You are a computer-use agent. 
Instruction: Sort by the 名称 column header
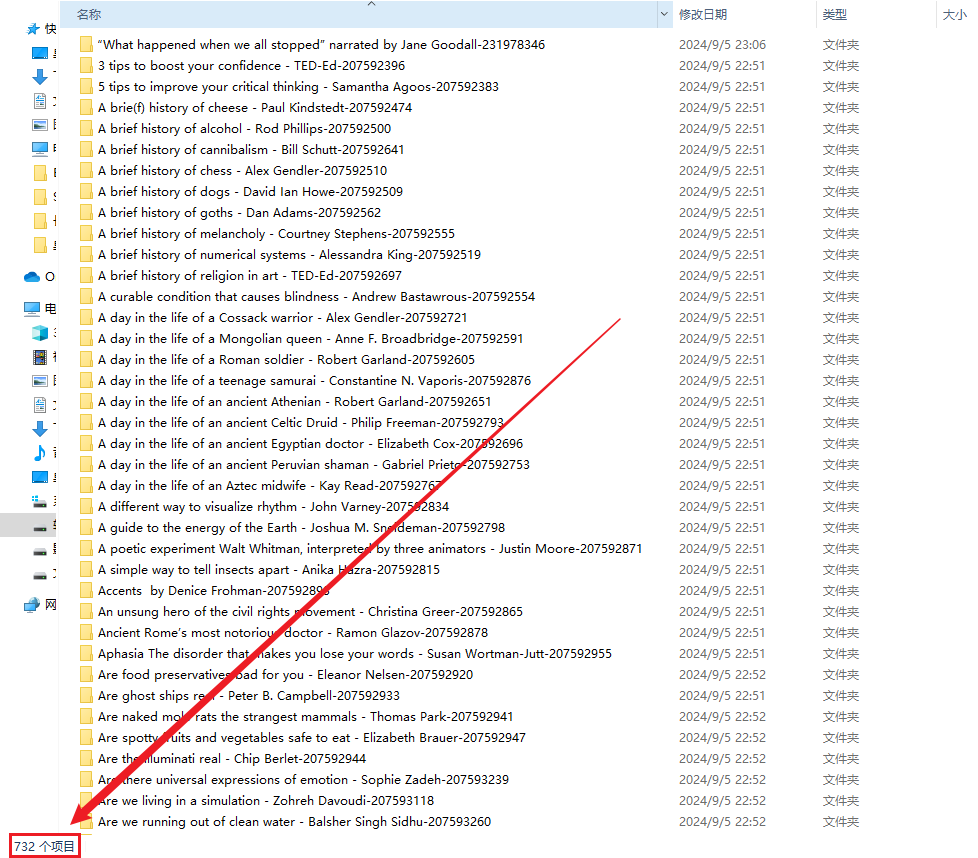[x=89, y=14]
